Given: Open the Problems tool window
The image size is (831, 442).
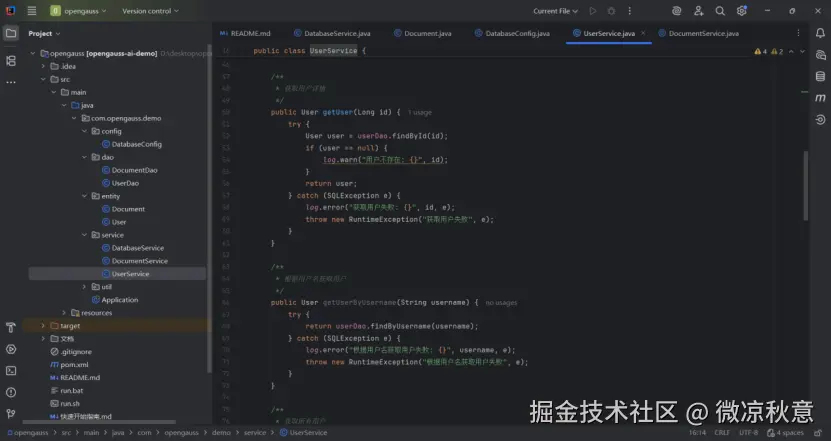Looking at the screenshot, I should coord(11,392).
